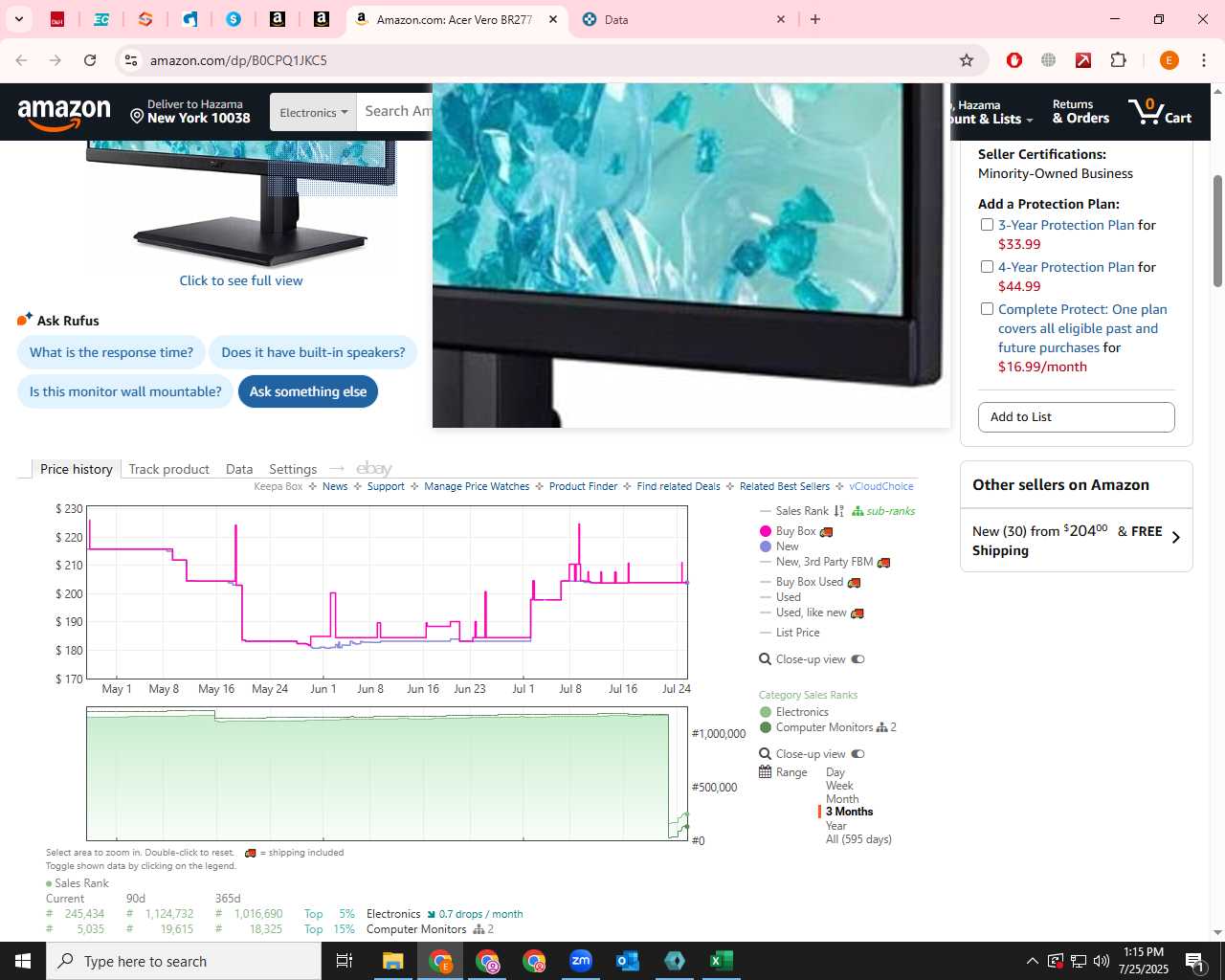Expand Other sellers New (30) offers arrow
The height and width of the screenshot is (980, 1225).
point(1176,538)
